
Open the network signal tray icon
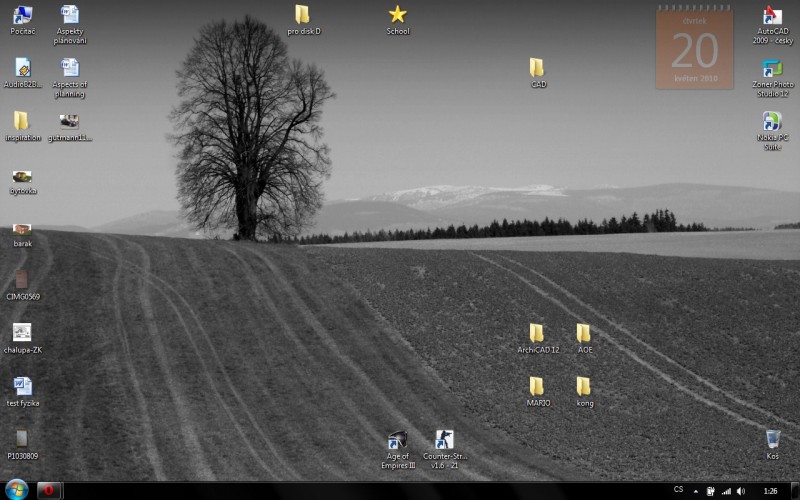pos(726,491)
